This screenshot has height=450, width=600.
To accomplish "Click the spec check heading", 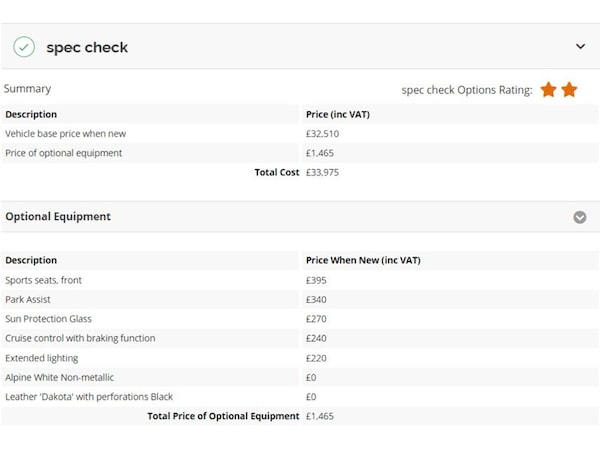I will (x=87, y=47).
